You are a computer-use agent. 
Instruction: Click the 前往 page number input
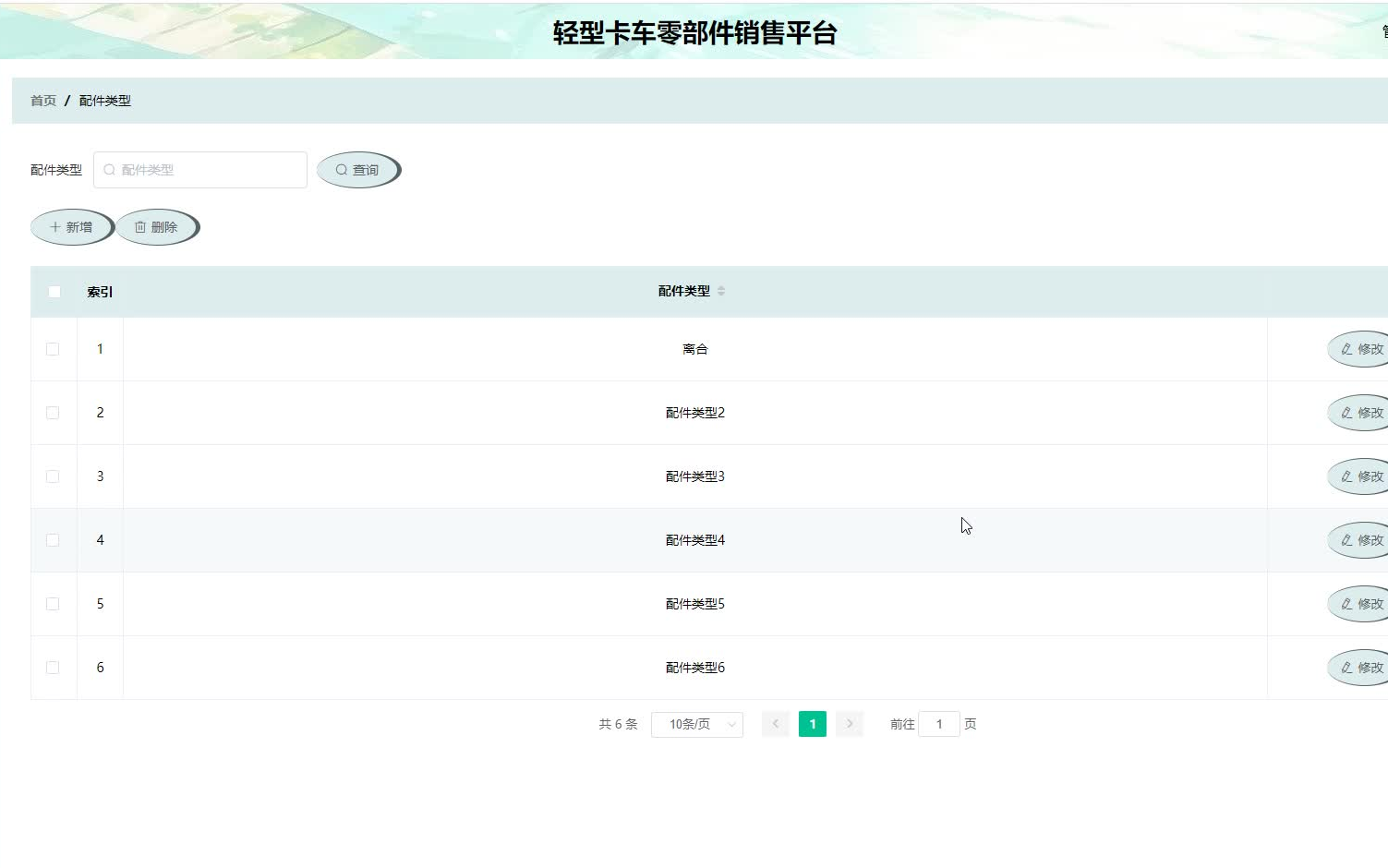pyautogui.click(x=939, y=724)
